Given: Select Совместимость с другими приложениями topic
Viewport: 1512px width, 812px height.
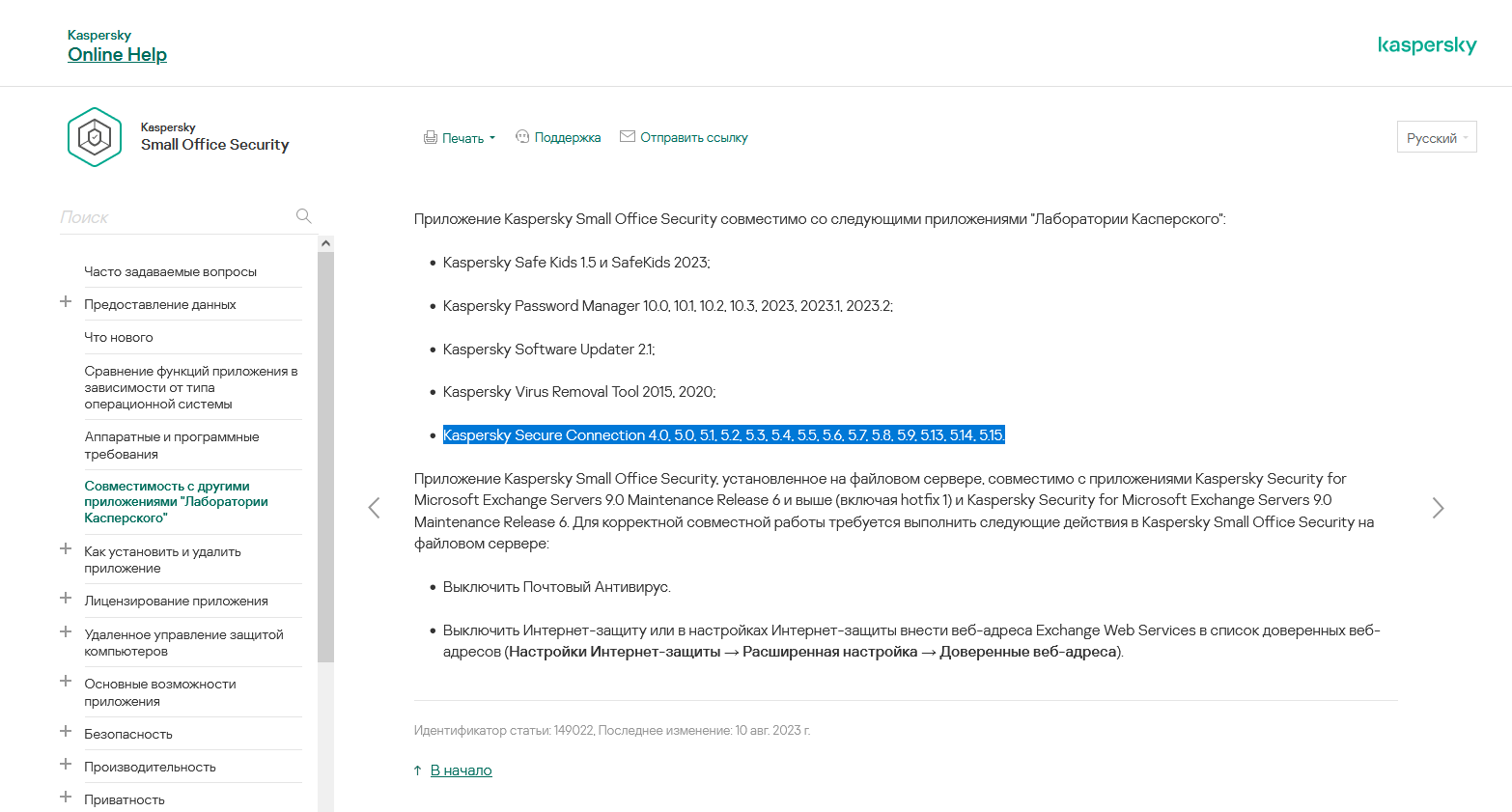Looking at the screenshot, I should 176,502.
